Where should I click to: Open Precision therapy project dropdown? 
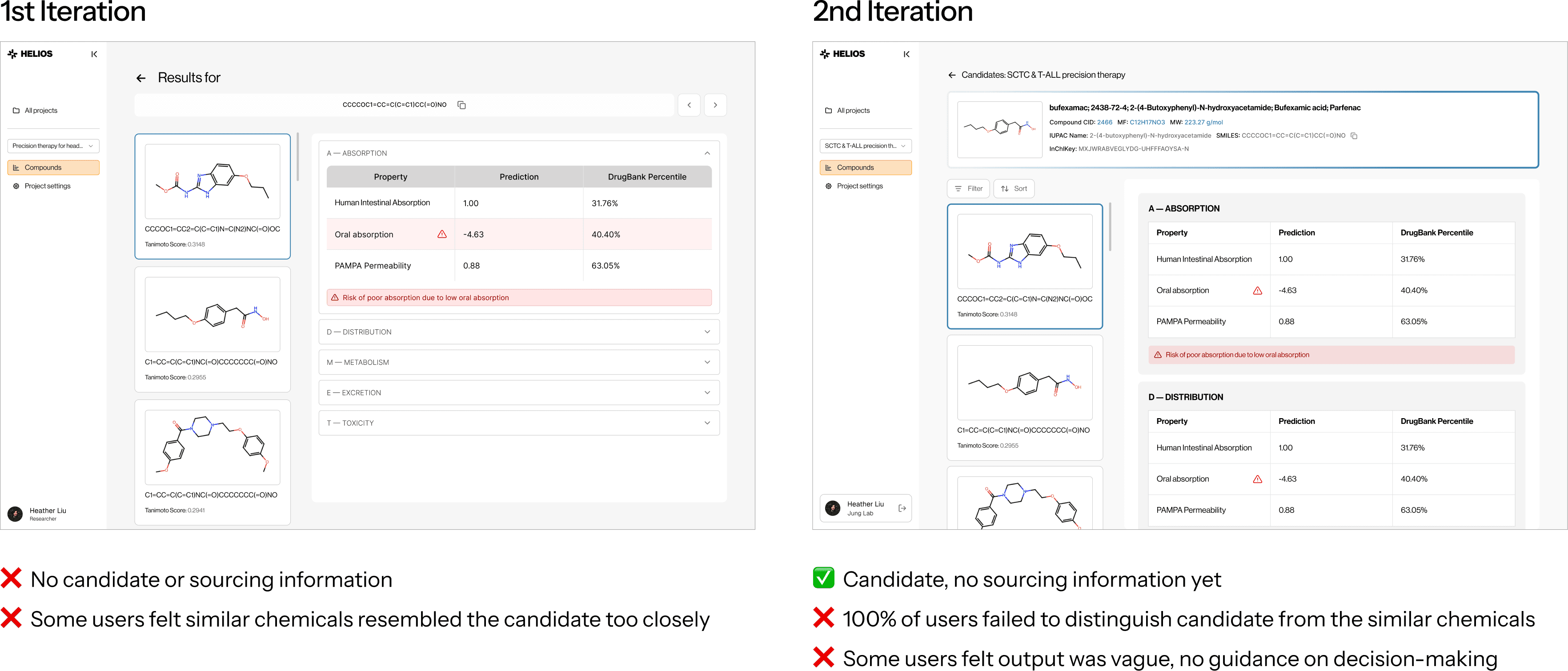tap(53, 146)
